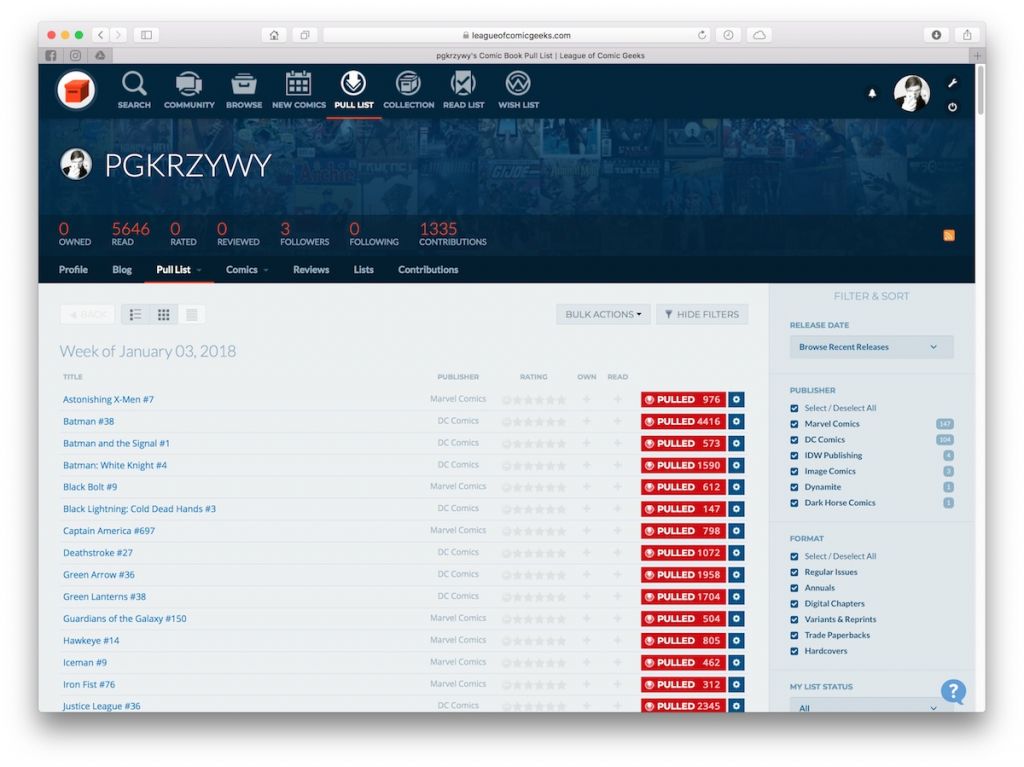This screenshot has width=1024, height=767.
Task: Go to the Contributions tab
Action: 428,270
